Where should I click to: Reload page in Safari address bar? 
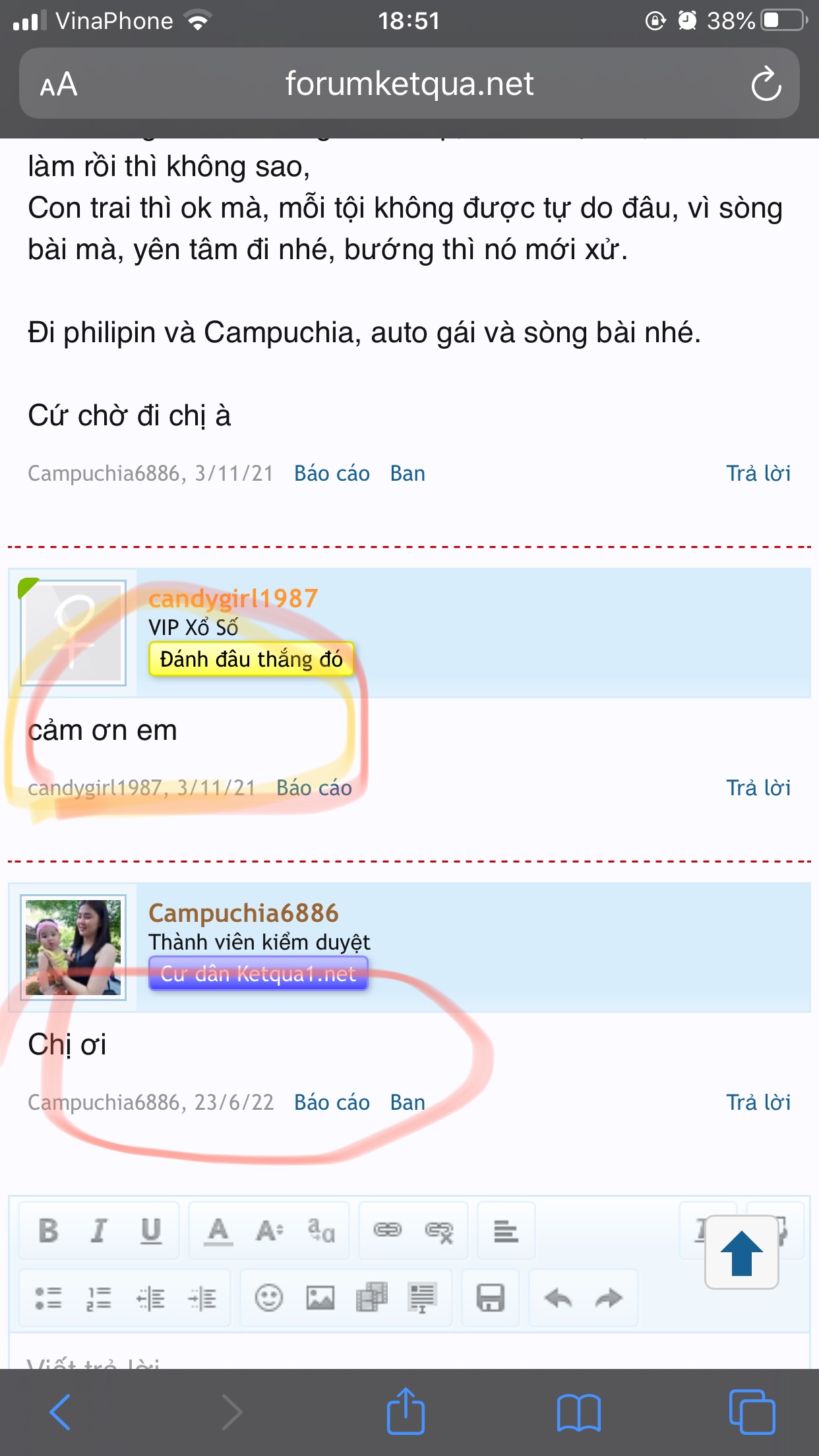[766, 84]
